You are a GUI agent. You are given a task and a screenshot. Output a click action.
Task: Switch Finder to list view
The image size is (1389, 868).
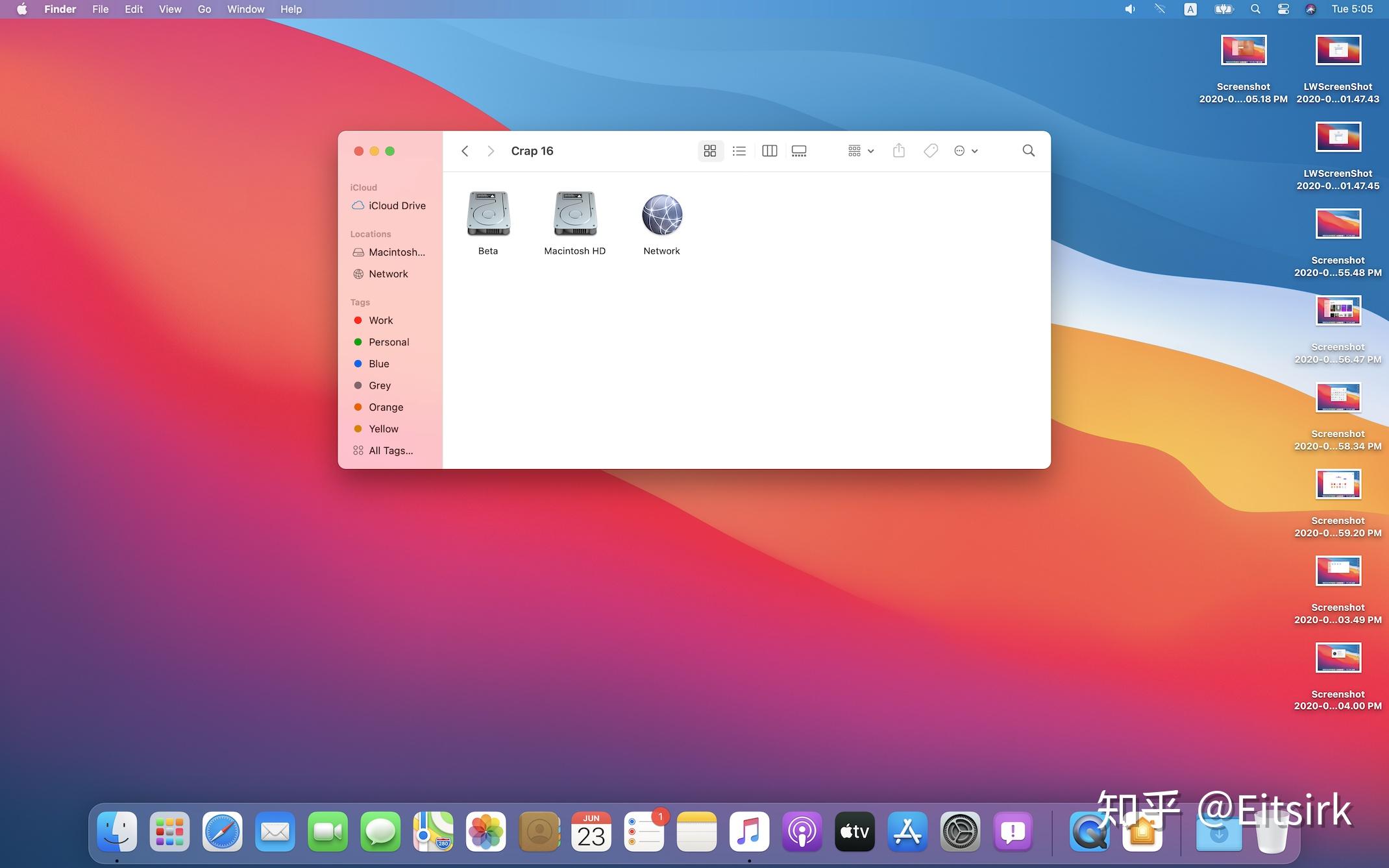pos(739,151)
